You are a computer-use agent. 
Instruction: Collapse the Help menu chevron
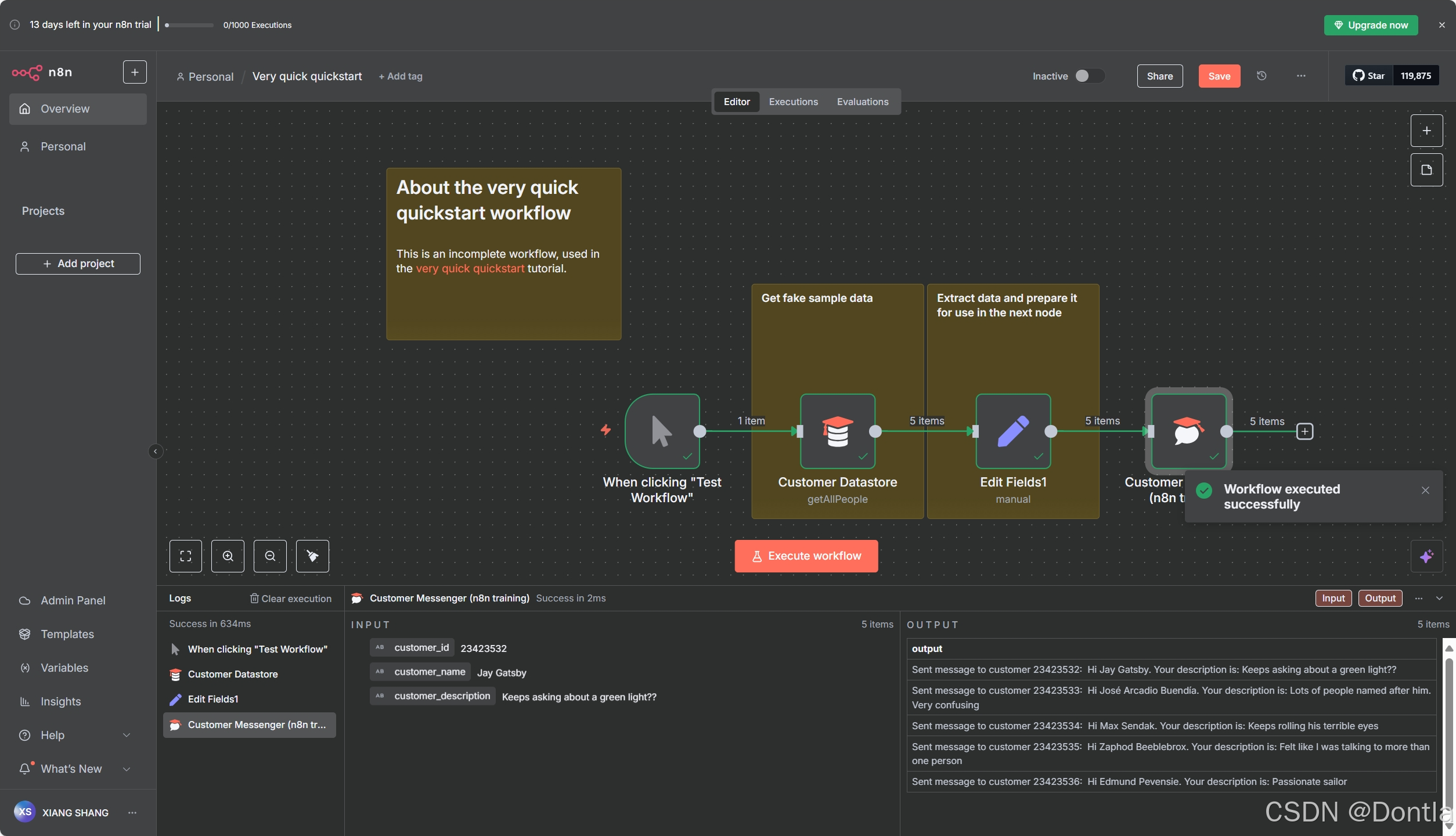click(127, 734)
